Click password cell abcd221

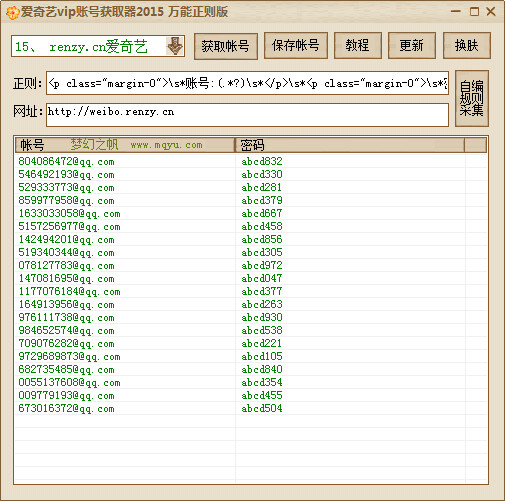coord(262,343)
